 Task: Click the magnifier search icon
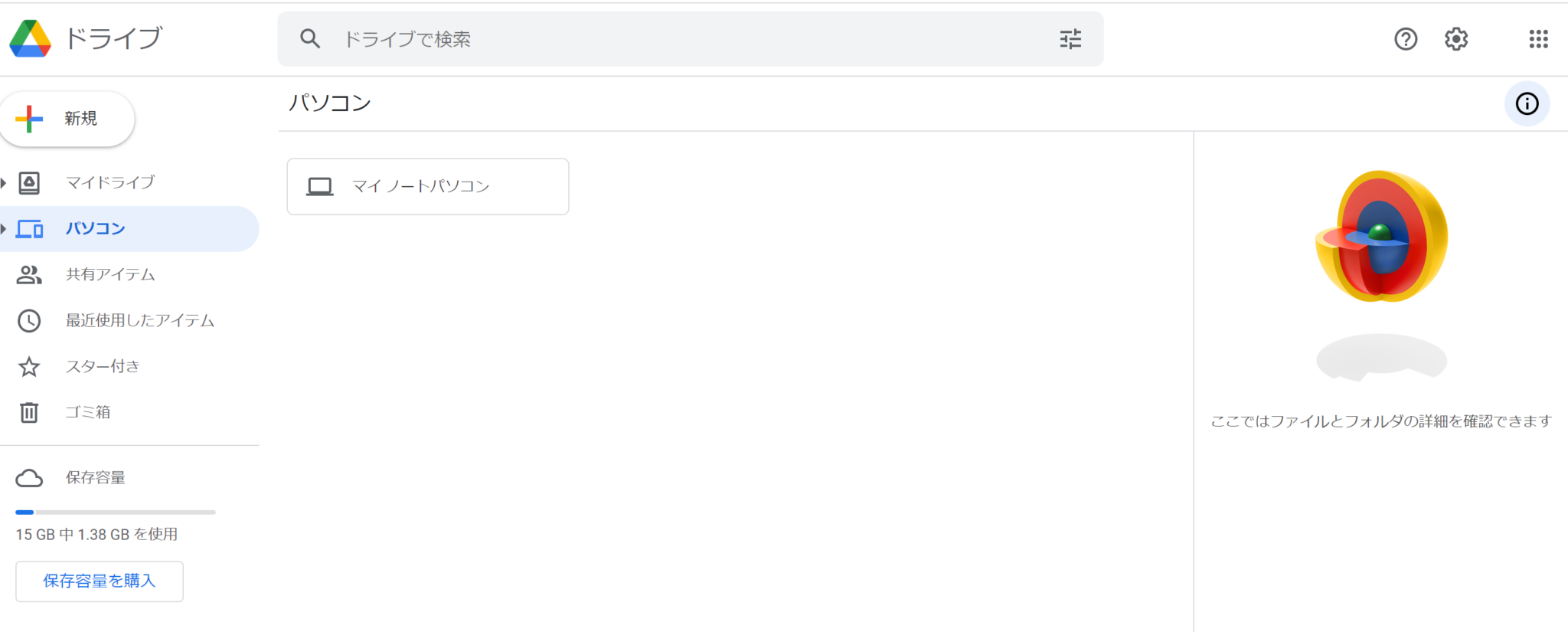310,39
